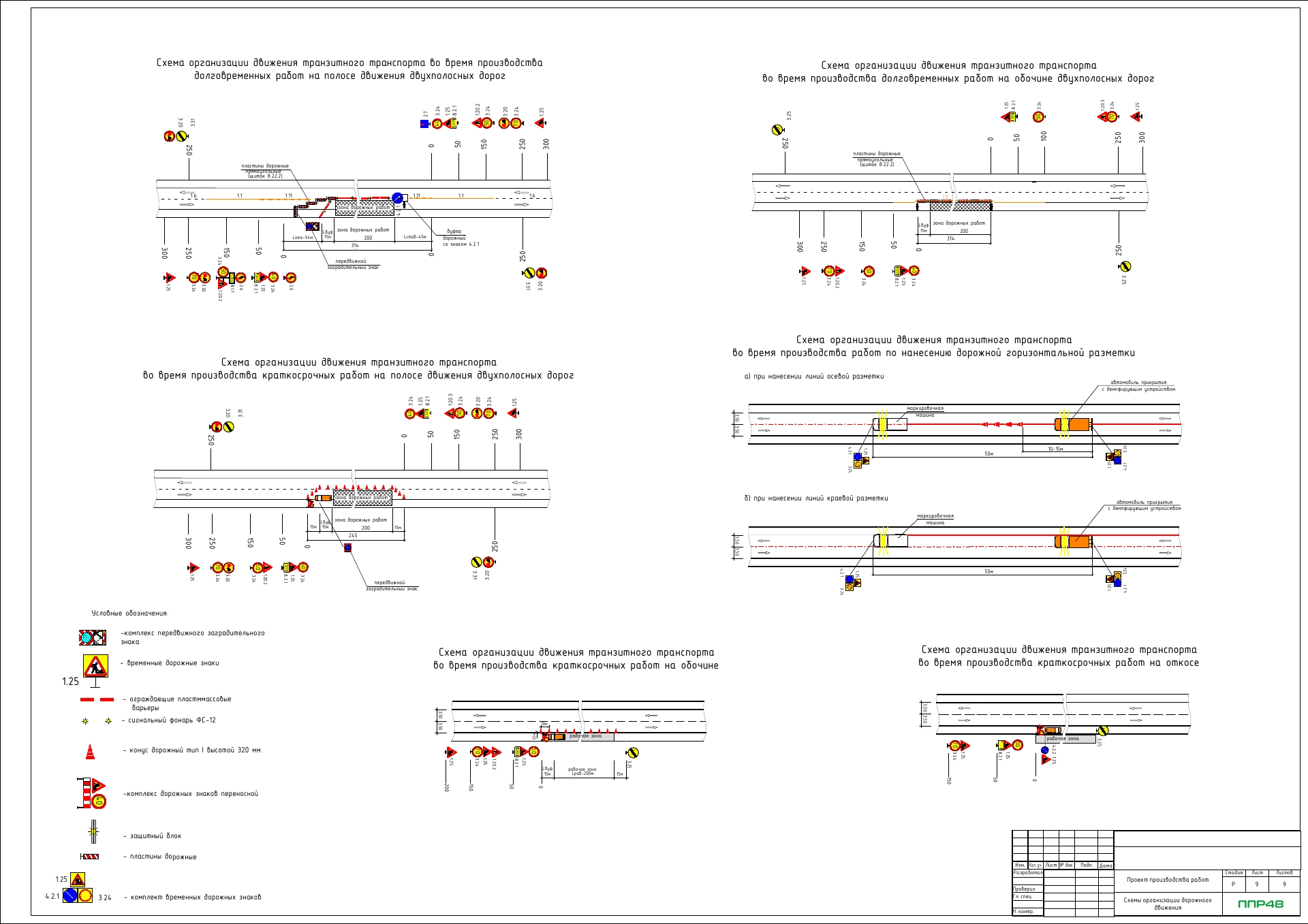Screen dimensions: 1308x924
Task: Select the 'Н. контр.' cell in title block
Action: 1027,912
